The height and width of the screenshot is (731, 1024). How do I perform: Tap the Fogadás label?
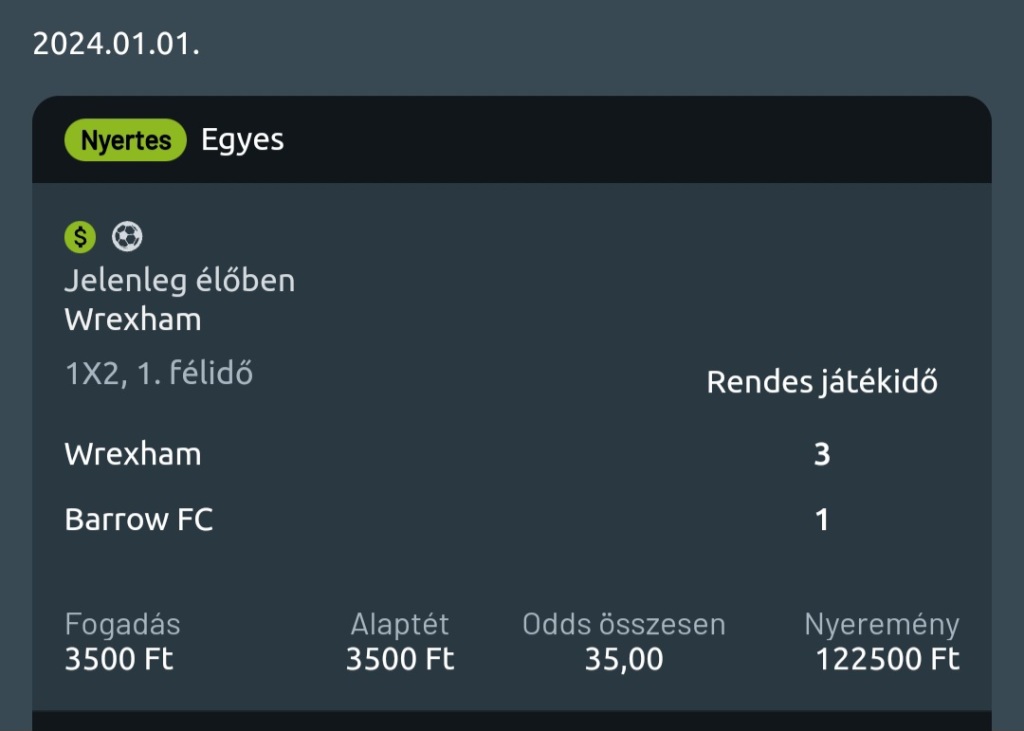pos(123,625)
